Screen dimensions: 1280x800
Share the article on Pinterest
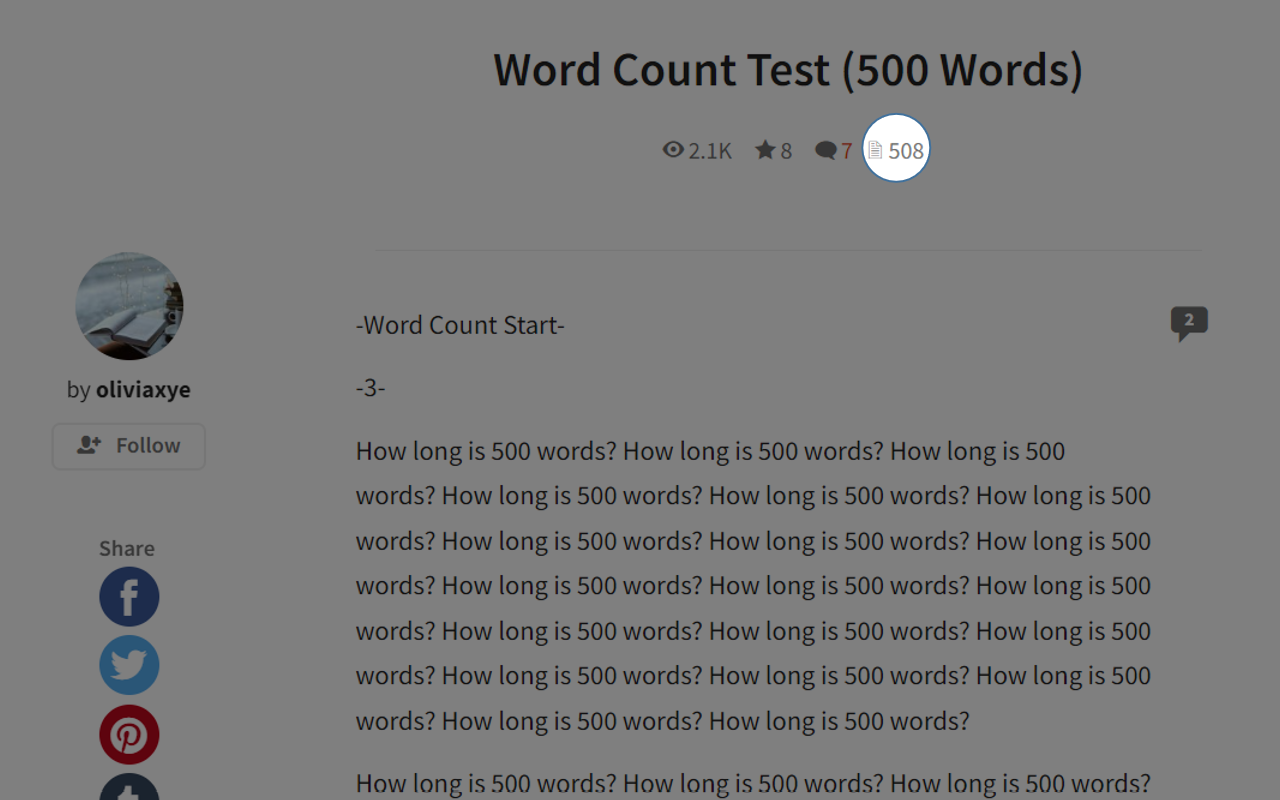pos(129,735)
